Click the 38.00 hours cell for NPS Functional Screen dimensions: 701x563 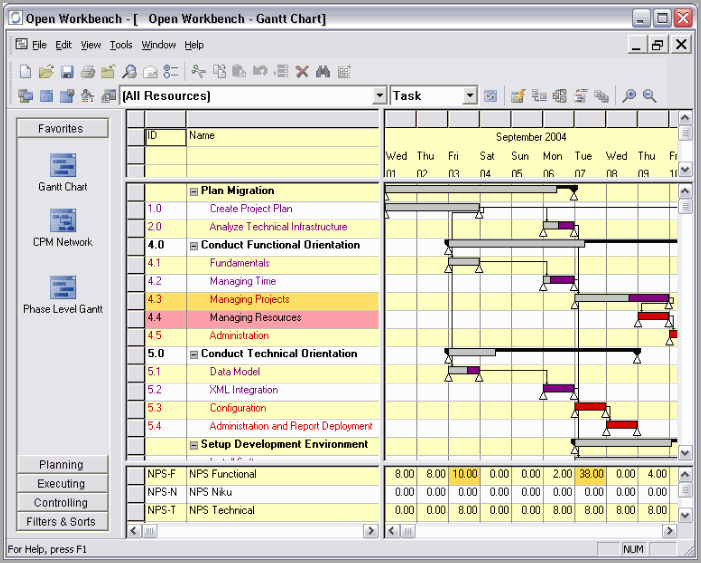[591, 474]
